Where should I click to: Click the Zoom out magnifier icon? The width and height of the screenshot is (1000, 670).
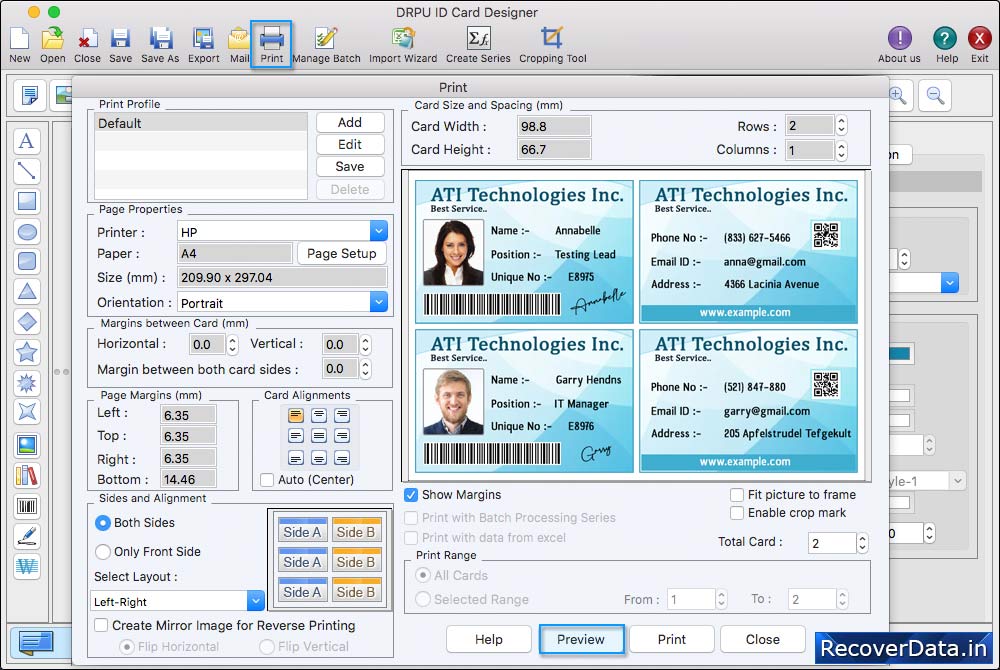pos(935,96)
